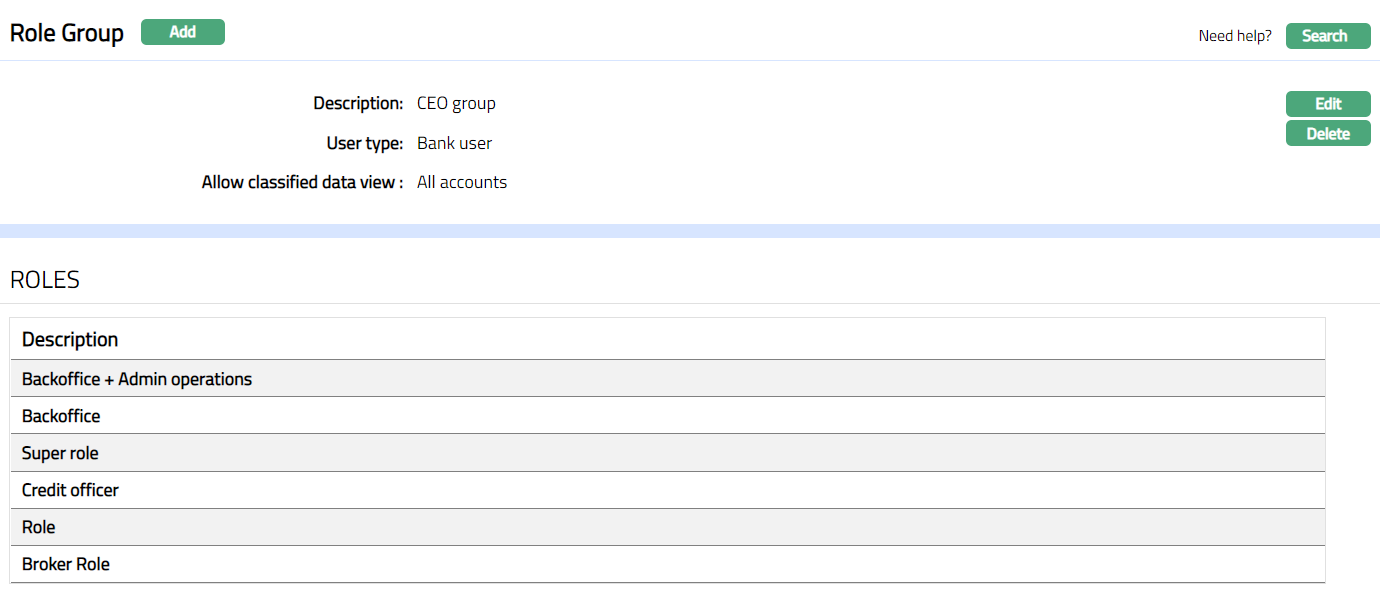The image size is (1380, 595).
Task: Click the All accounts value
Action: [462, 182]
